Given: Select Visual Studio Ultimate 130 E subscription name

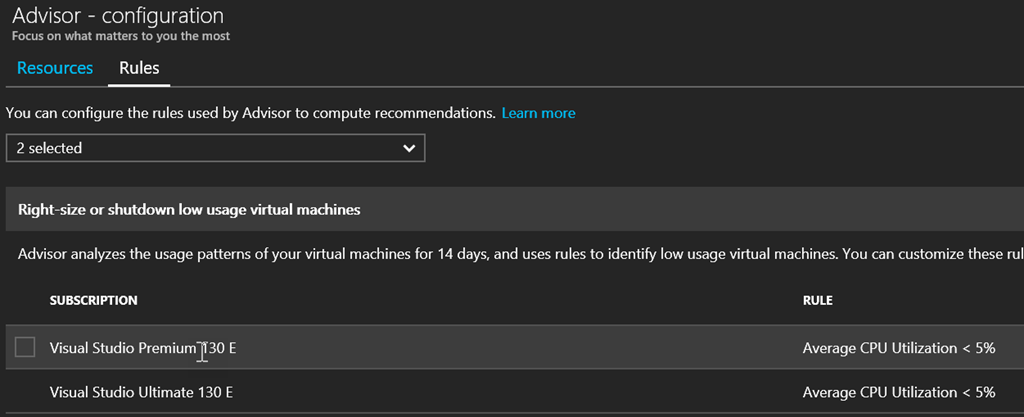Looking at the screenshot, I should coord(141,392).
